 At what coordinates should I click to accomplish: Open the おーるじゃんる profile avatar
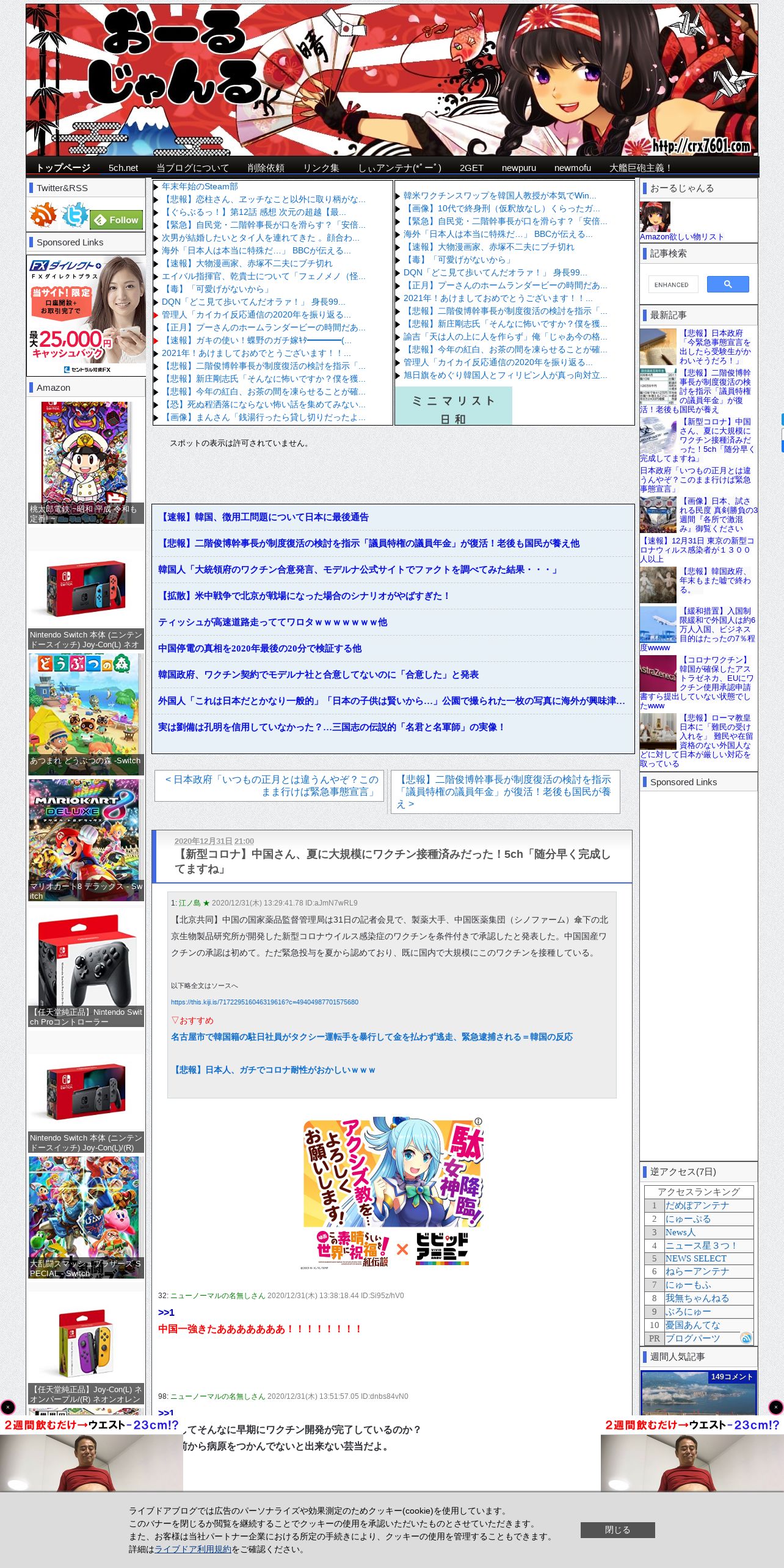(655, 217)
